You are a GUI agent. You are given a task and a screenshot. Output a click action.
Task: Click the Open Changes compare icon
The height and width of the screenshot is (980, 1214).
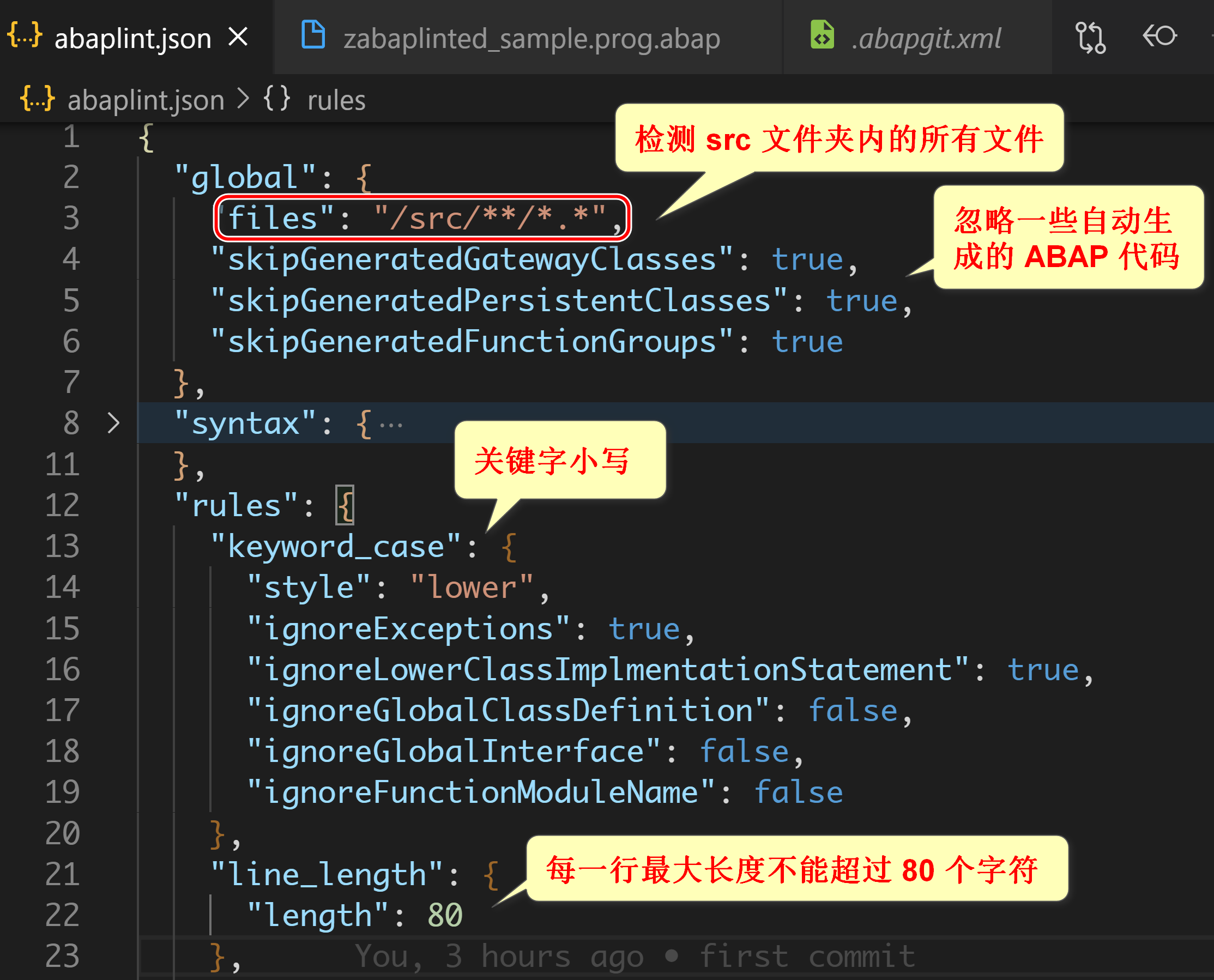click(1090, 37)
